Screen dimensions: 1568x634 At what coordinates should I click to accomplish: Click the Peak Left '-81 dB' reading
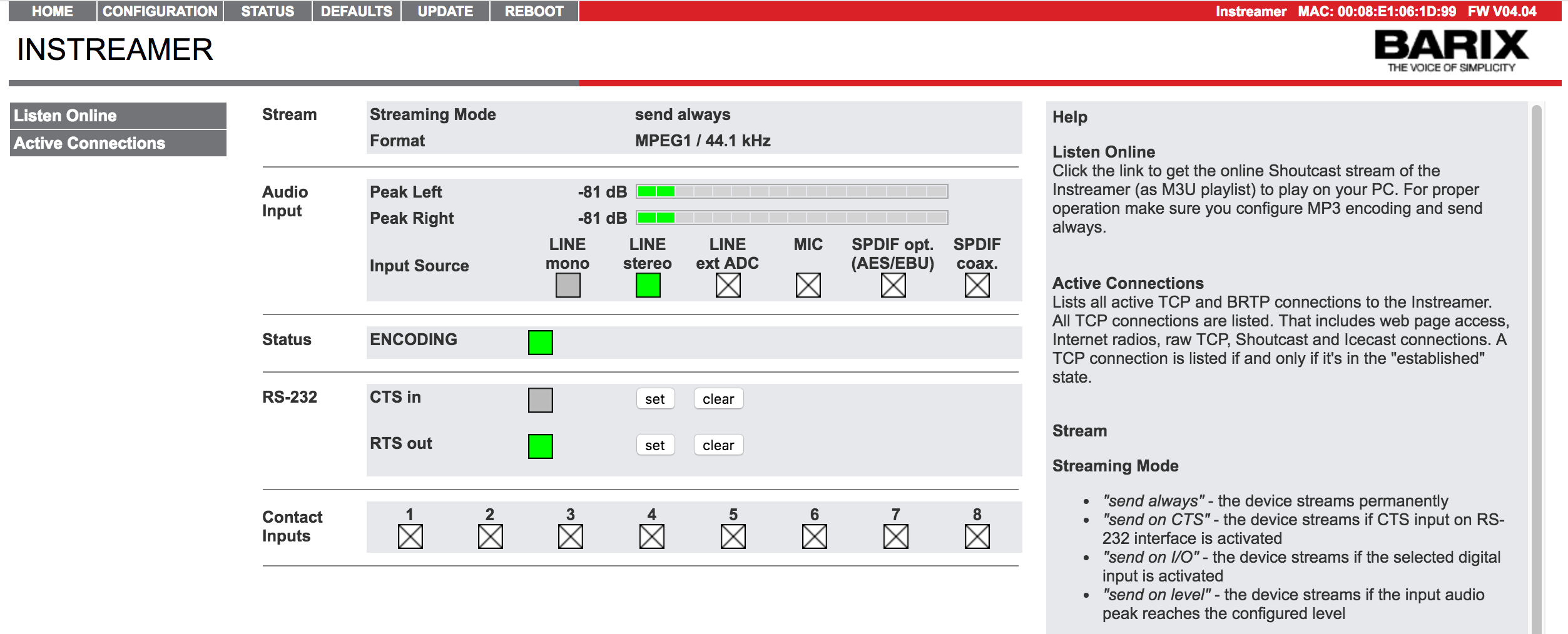pos(602,192)
